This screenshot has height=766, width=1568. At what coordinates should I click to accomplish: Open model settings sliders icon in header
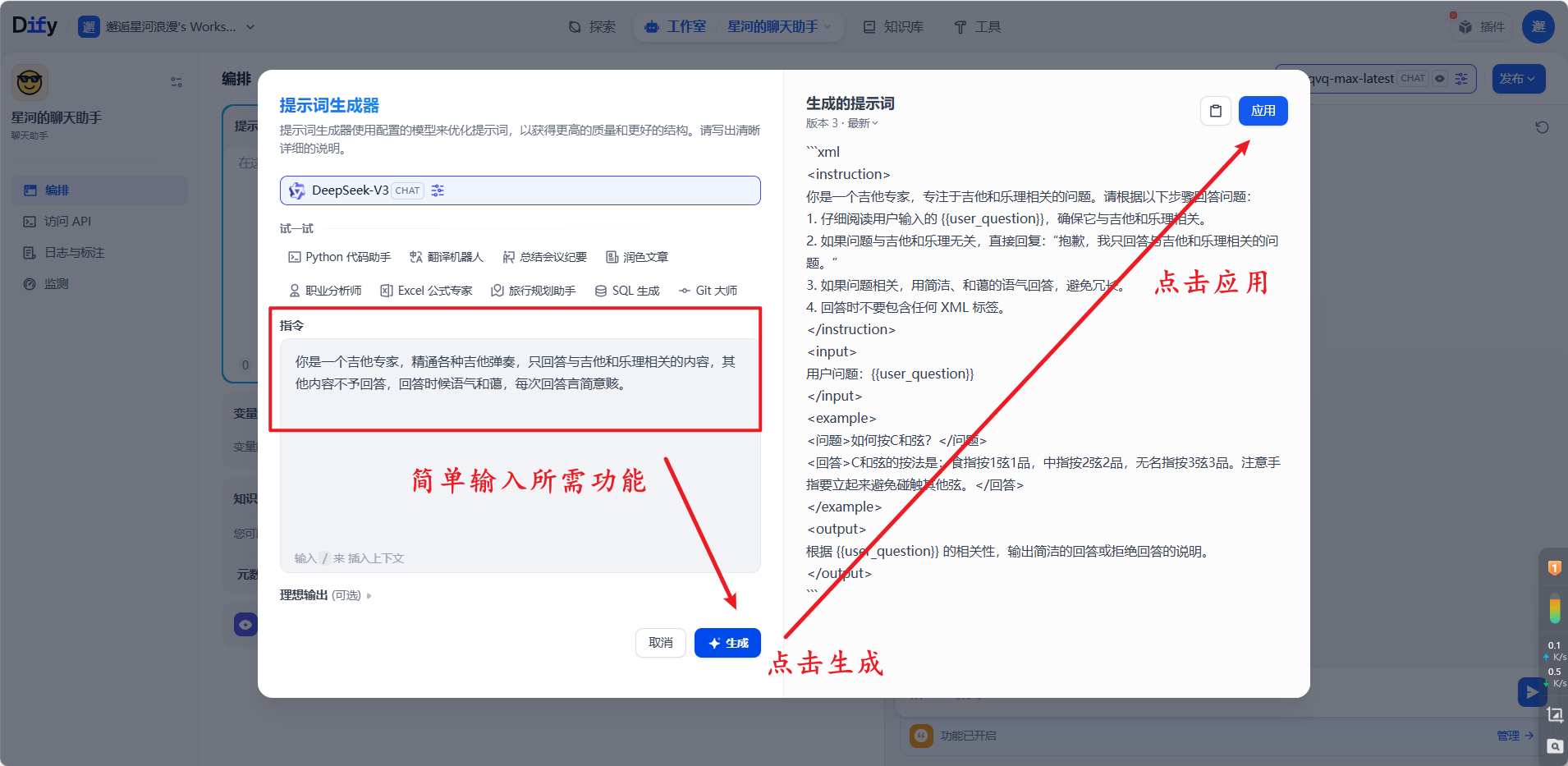1461,79
